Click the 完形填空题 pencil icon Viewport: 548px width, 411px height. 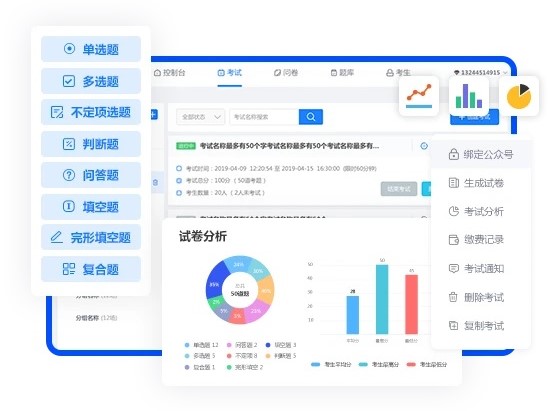click(57, 237)
